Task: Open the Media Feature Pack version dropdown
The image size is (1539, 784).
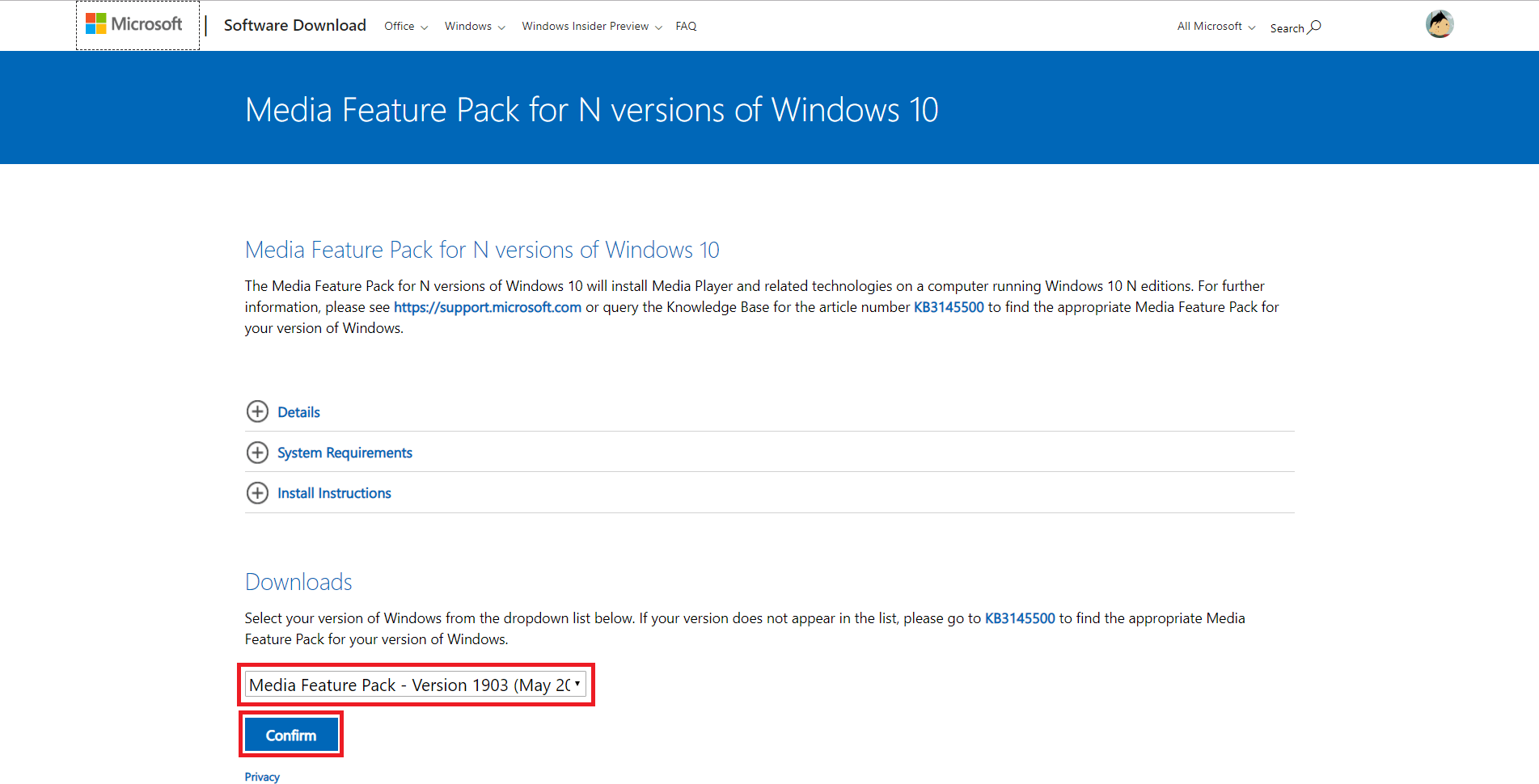Action: pos(416,685)
